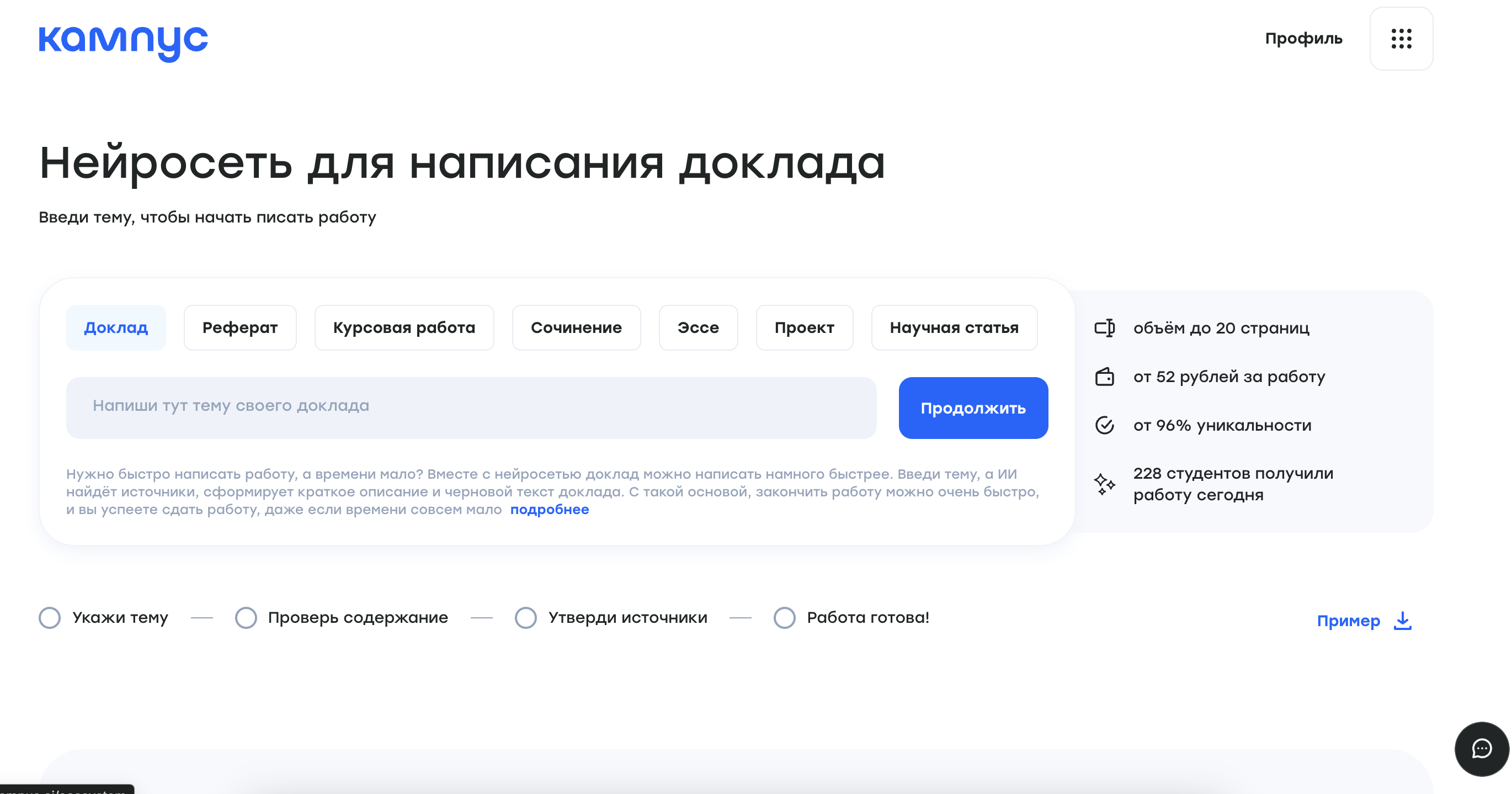
Task: Click the Продолжить button
Action: tap(973, 408)
